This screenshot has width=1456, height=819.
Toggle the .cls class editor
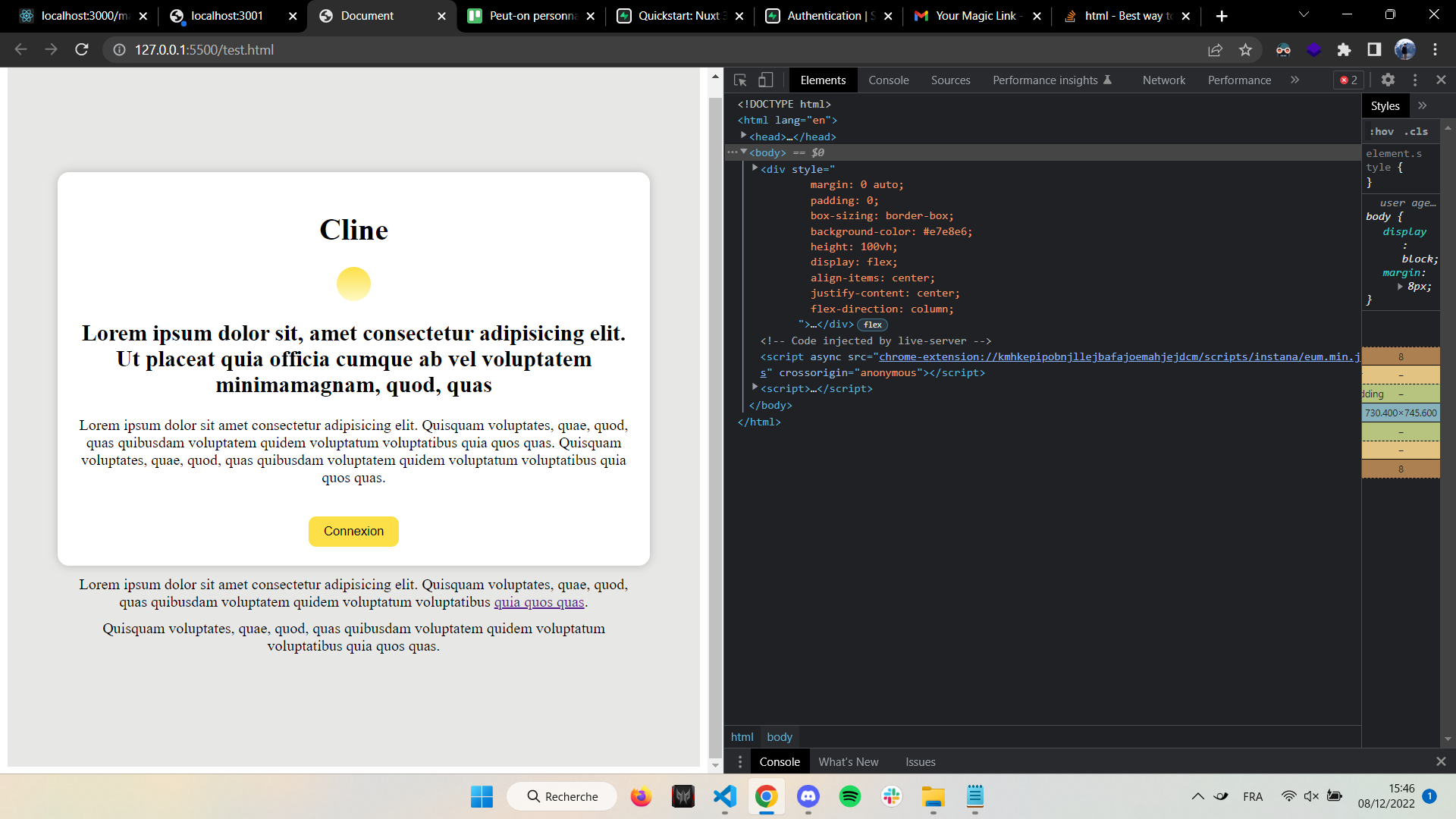coord(1416,131)
